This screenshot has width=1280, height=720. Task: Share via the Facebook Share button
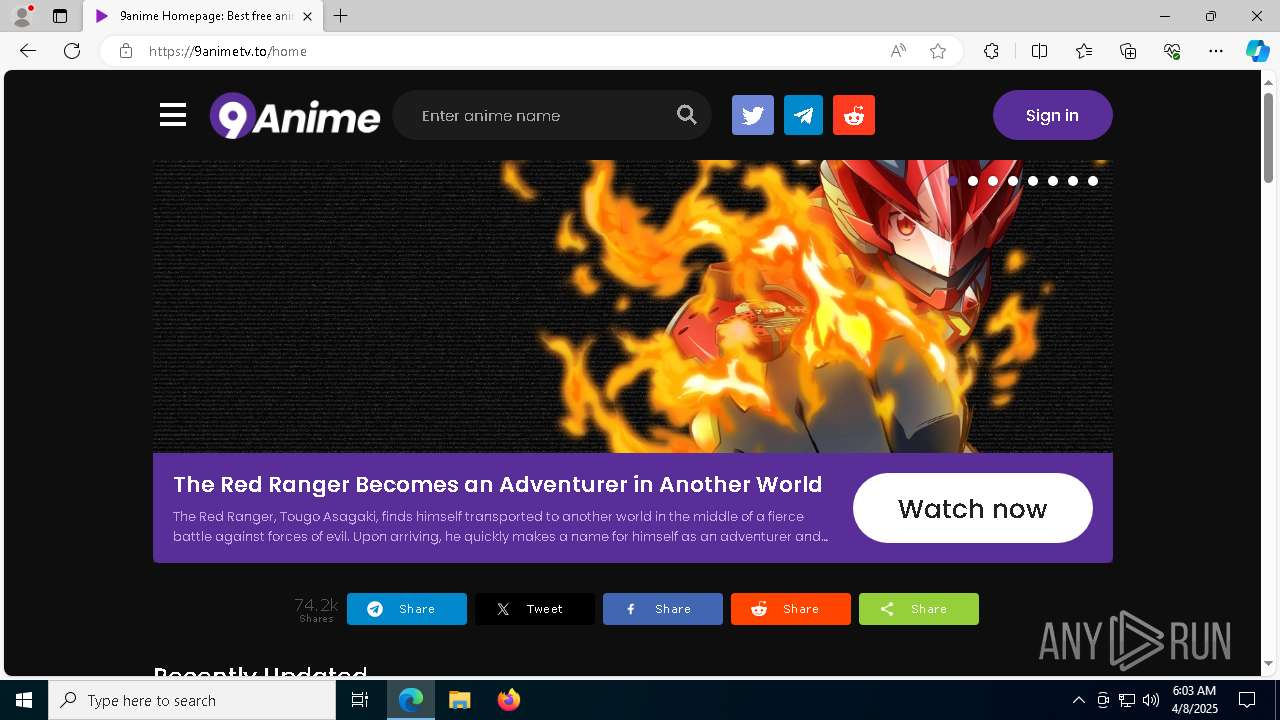pos(662,609)
